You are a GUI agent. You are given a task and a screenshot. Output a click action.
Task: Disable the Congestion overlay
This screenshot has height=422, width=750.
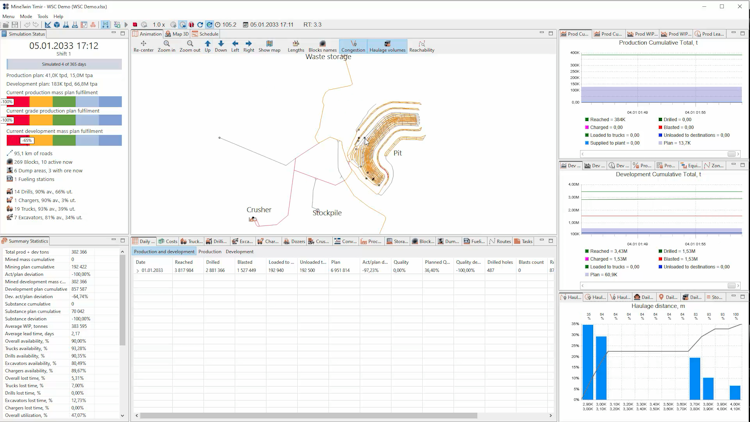353,46
